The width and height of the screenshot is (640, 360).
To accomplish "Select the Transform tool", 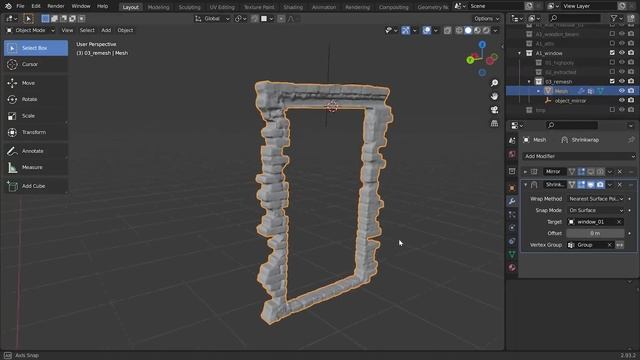I will 36,132.
